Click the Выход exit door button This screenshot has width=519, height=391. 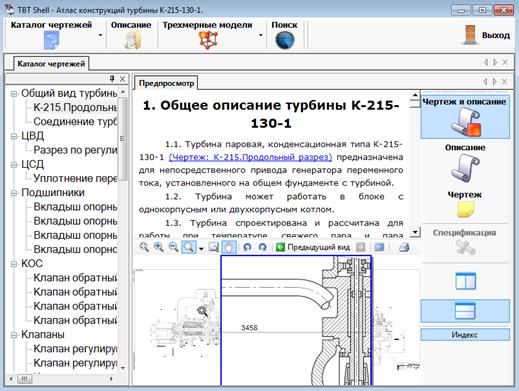pos(486,35)
